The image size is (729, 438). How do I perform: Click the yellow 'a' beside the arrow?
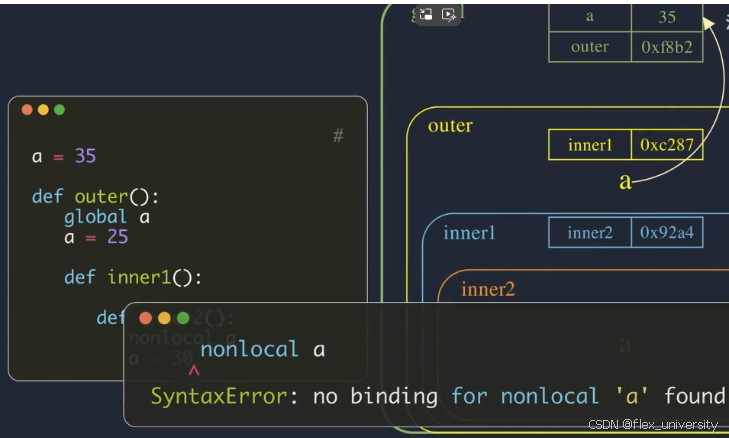pos(625,181)
